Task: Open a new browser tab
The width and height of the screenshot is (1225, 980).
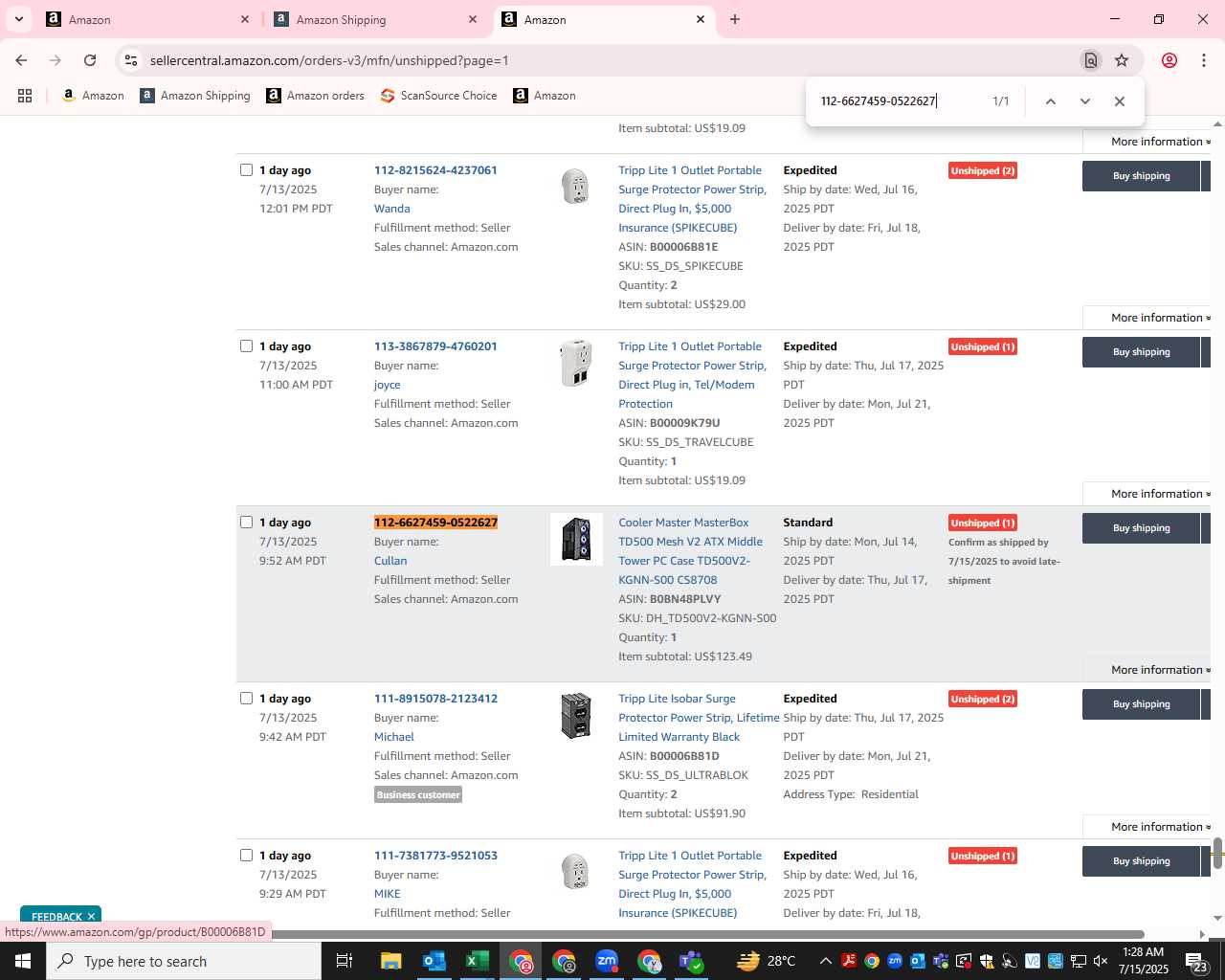Action: pyautogui.click(x=735, y=19)
